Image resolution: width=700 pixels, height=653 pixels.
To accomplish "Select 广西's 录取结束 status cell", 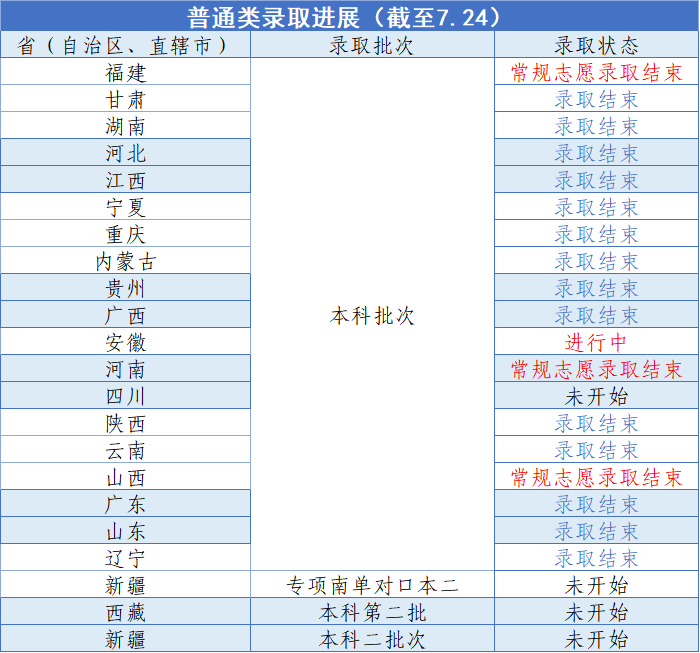I will pyautogui.click(x=596, y=315).
